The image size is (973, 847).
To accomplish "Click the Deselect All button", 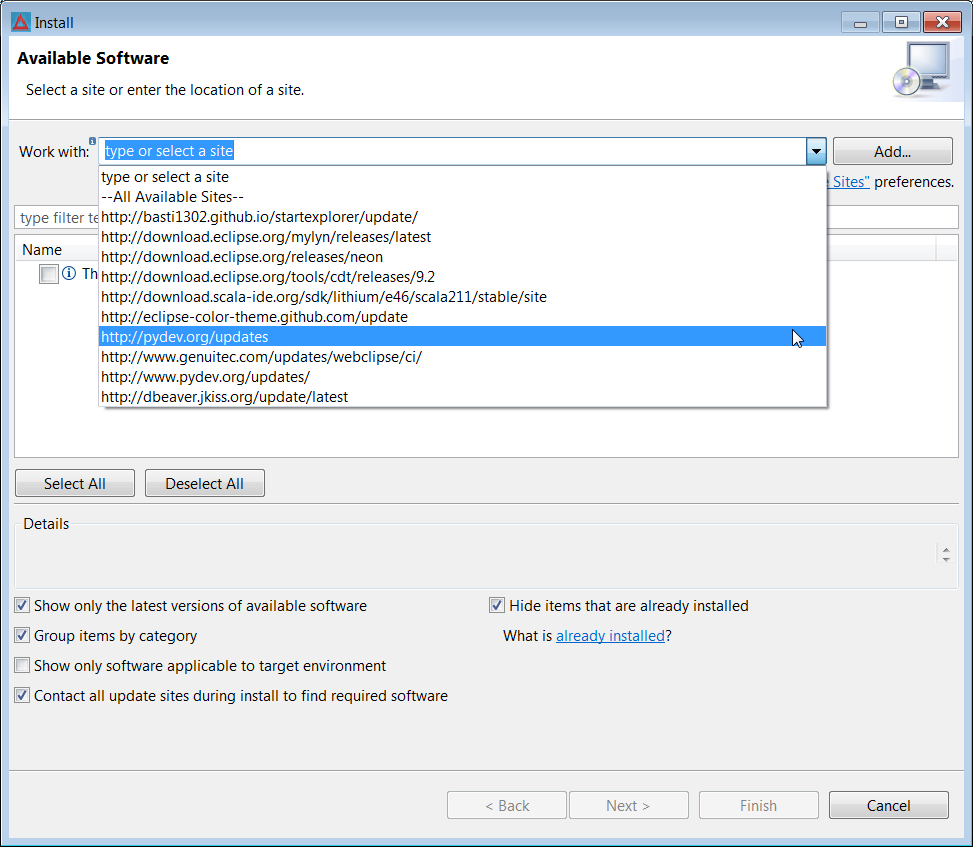I will 205,483.
